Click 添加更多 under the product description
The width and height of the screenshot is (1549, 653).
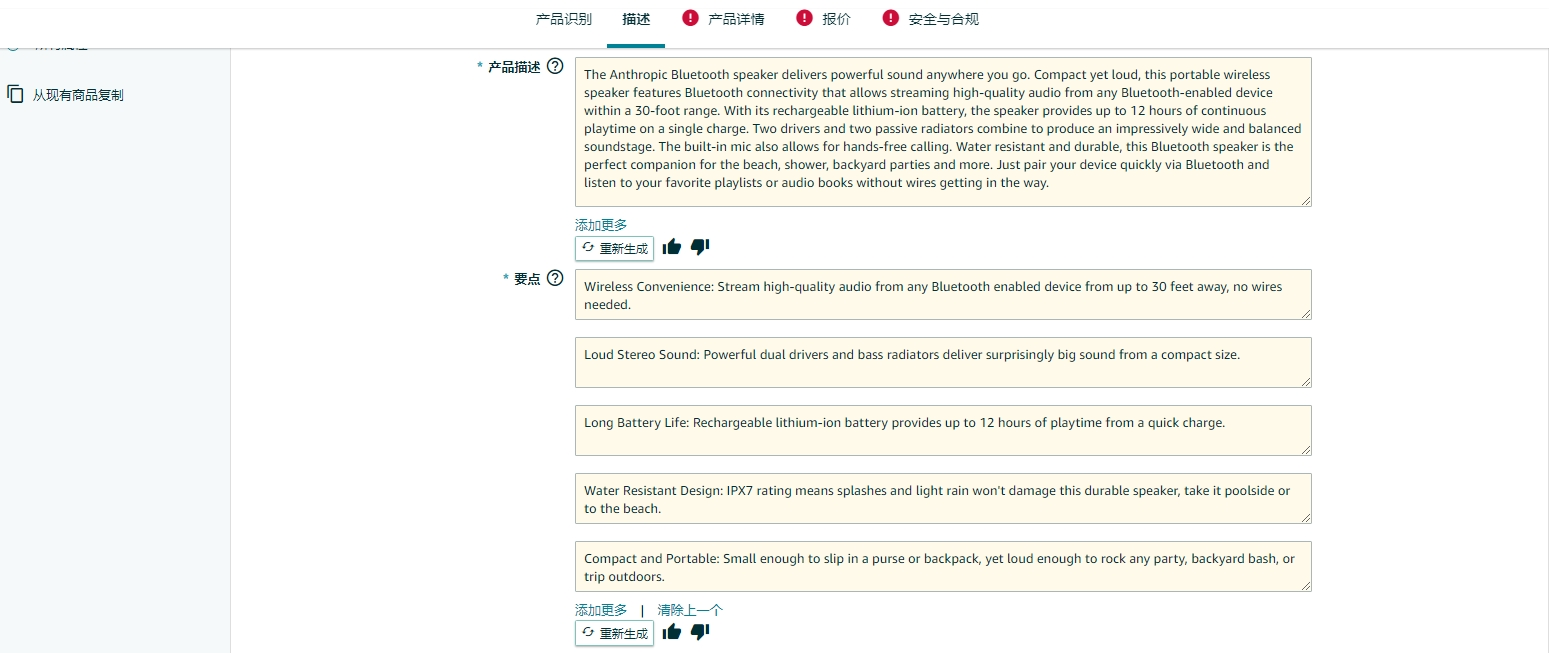(x=601, y=225)
